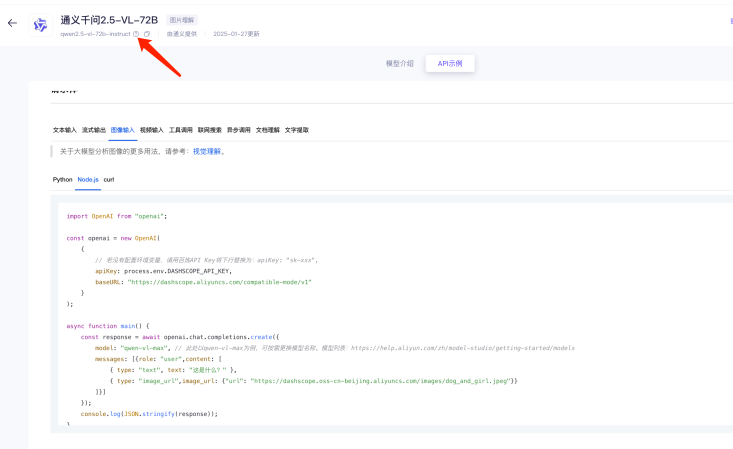Viewport: 733px width, 449px height.
Task: Switch to the 模型介绍 tab
Action: (x=399, y=63)
